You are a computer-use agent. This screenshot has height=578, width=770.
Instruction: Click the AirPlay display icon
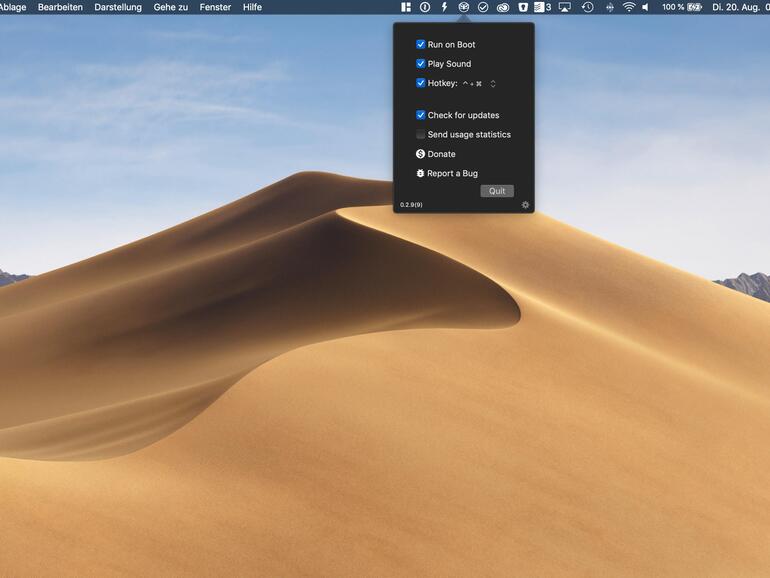(x=565, y=7)
